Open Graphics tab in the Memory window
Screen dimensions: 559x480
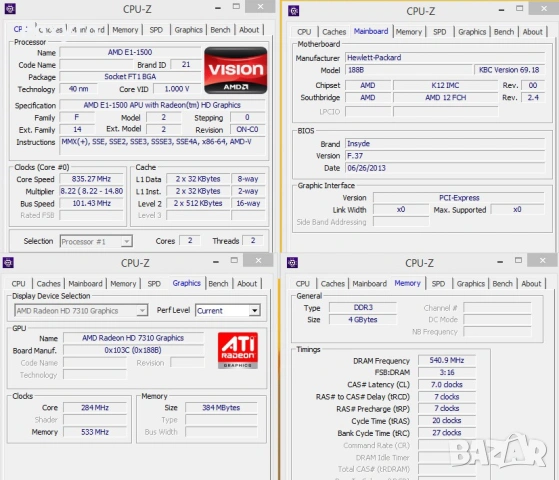pos(471,284)
